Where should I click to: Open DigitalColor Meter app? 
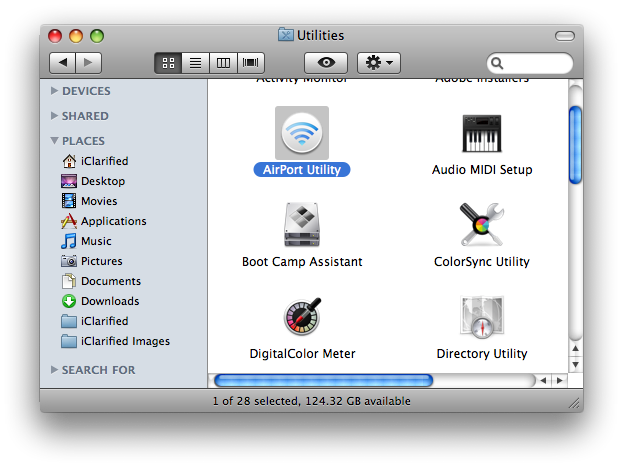point(301,317)
